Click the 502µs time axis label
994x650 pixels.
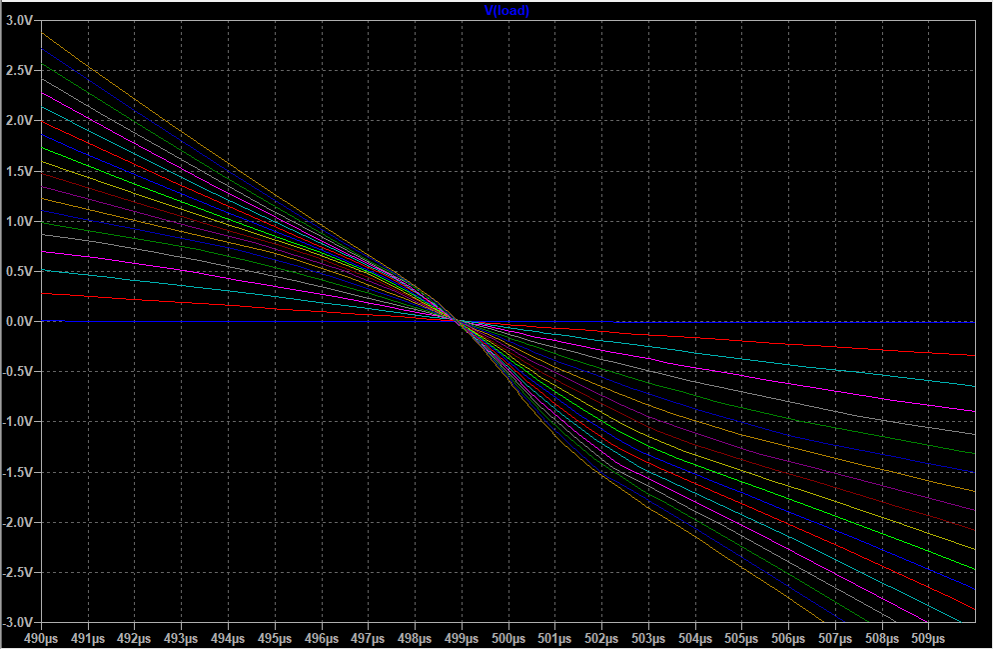(602, 639)
